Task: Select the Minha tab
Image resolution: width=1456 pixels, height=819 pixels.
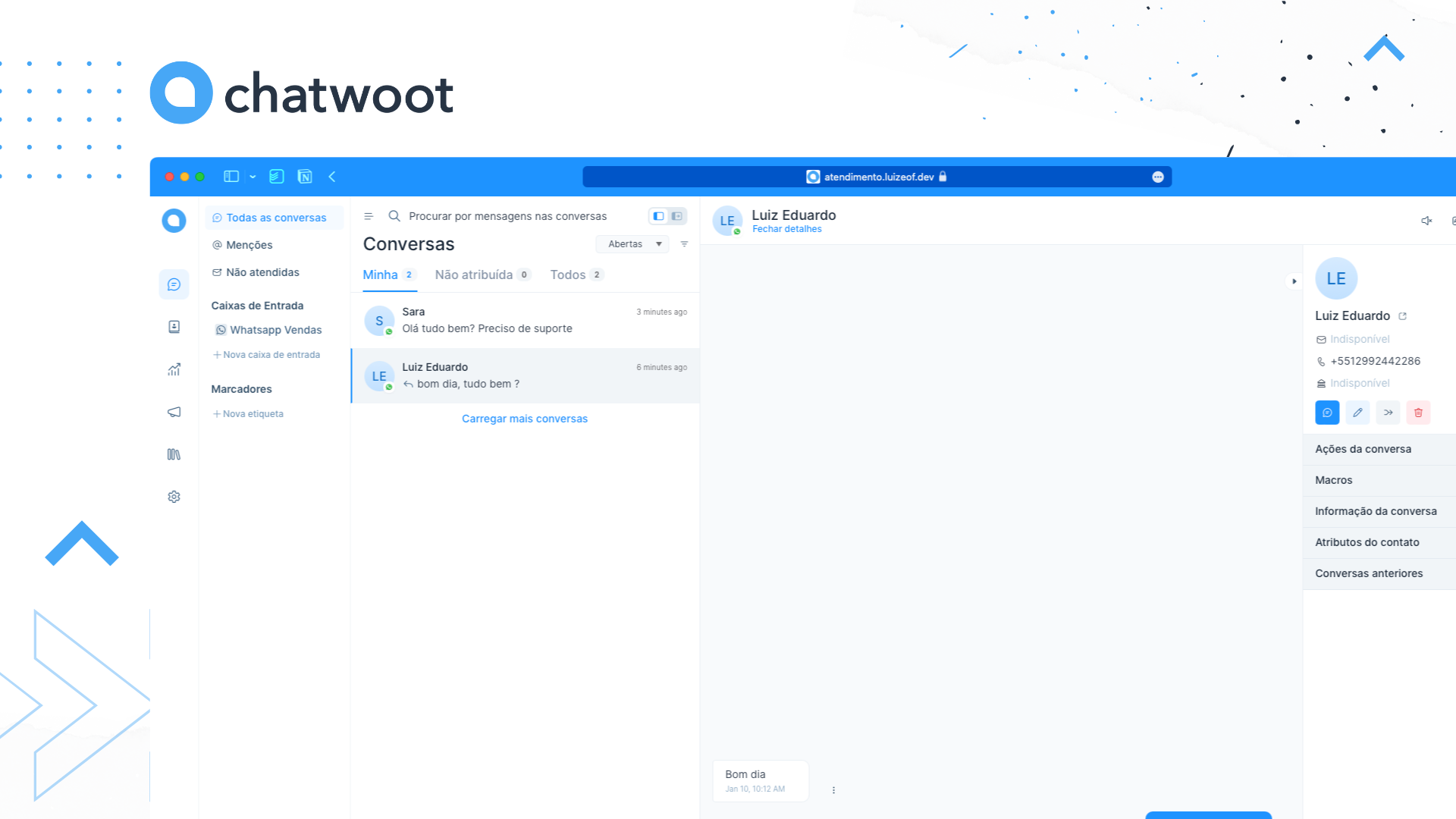Action: (x=389, y=275)
